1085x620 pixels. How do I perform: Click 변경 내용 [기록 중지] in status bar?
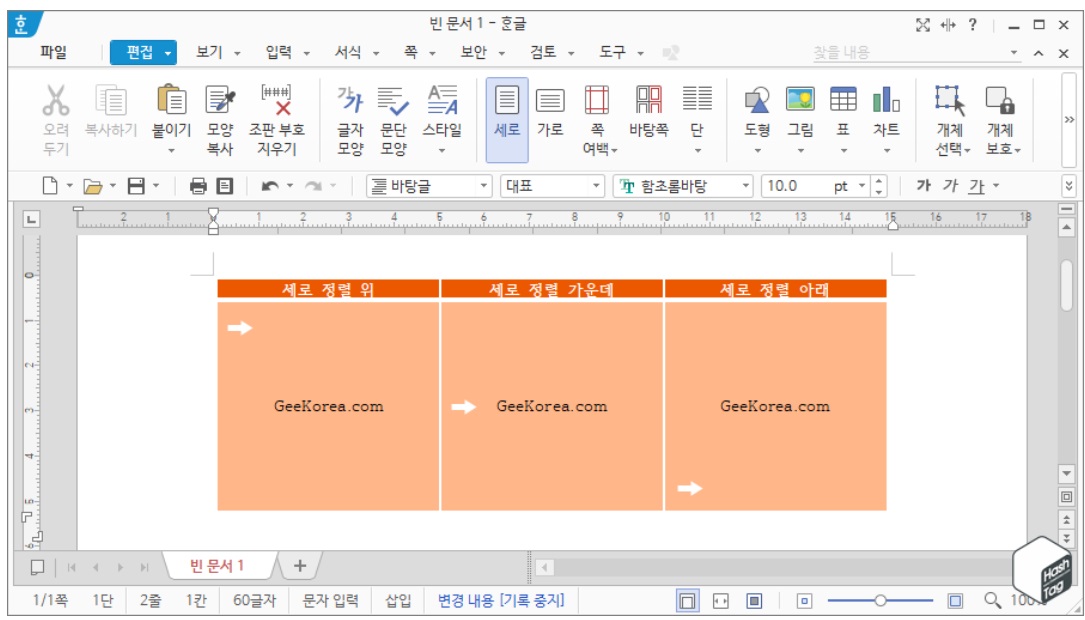(x=501, y=601)
